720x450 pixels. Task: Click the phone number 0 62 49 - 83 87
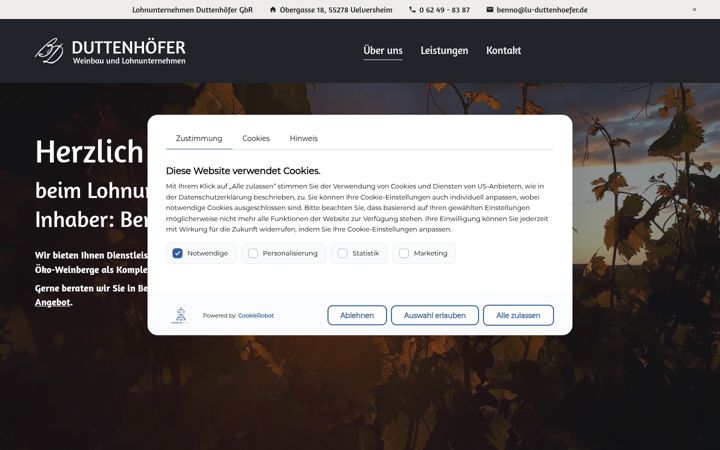tap(444, 10)
